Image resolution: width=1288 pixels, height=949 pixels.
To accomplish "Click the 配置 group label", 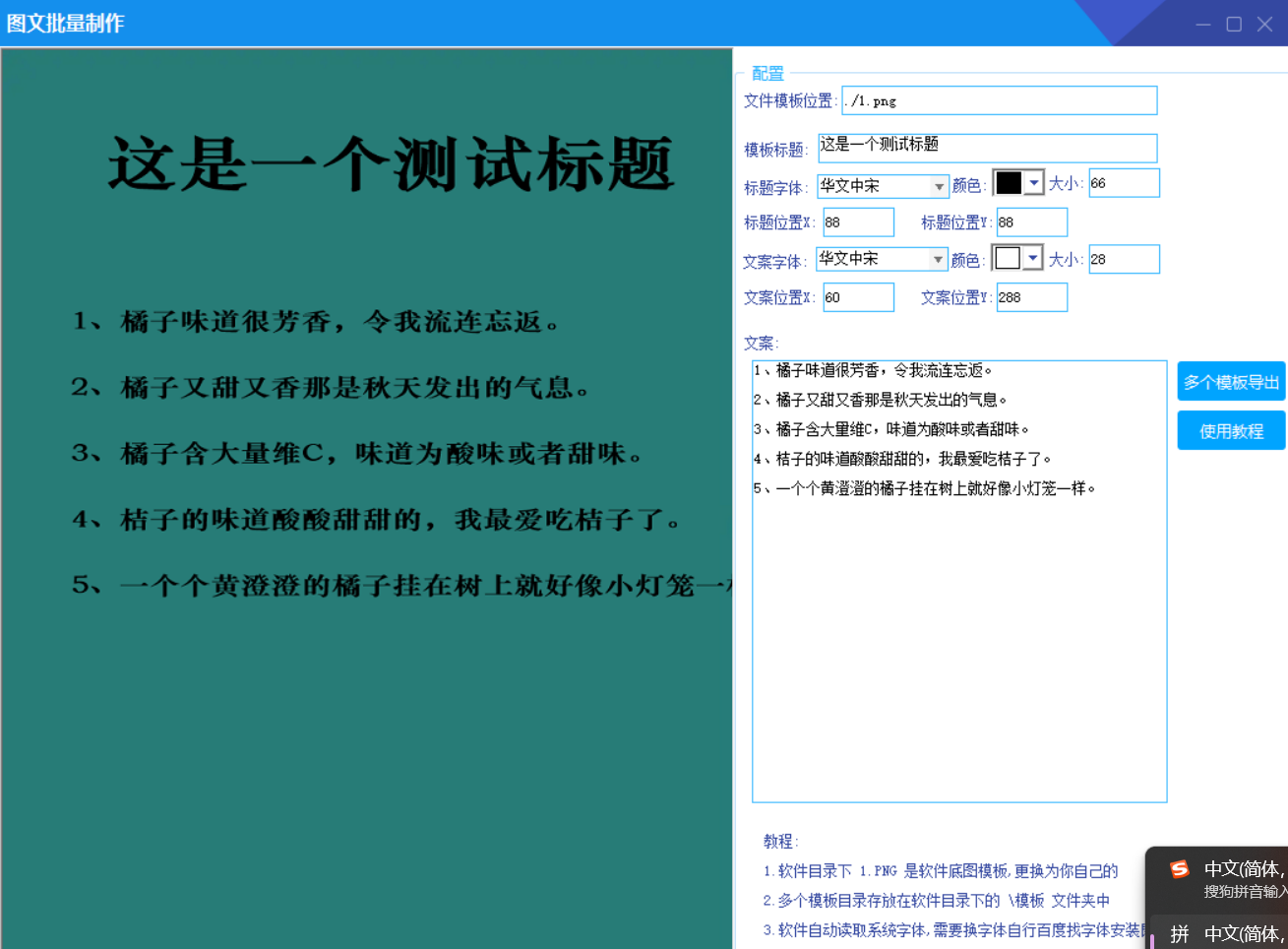I will point(767,73).
